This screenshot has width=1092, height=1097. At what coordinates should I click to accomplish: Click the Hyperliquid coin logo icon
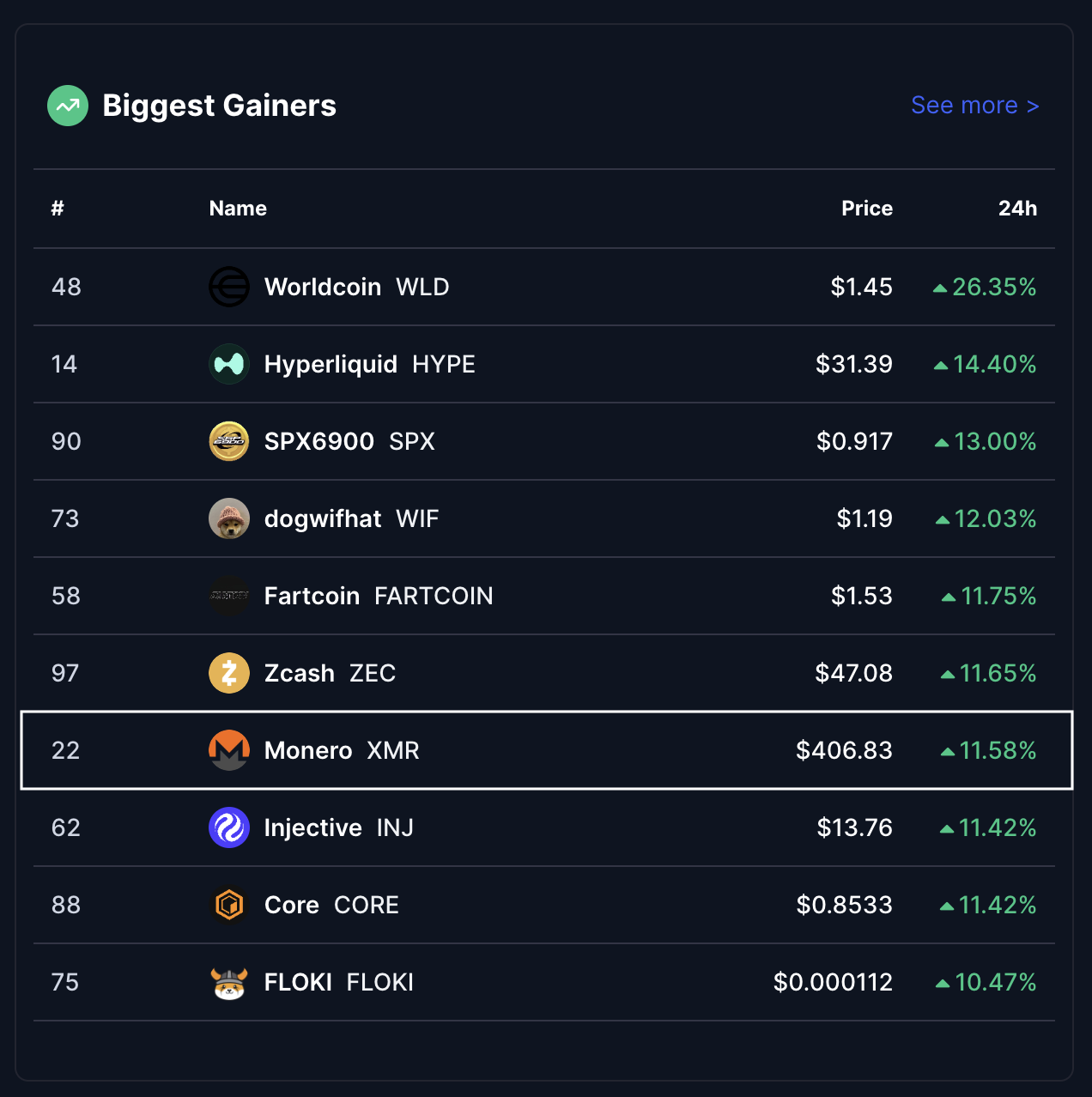click(229, 364)
